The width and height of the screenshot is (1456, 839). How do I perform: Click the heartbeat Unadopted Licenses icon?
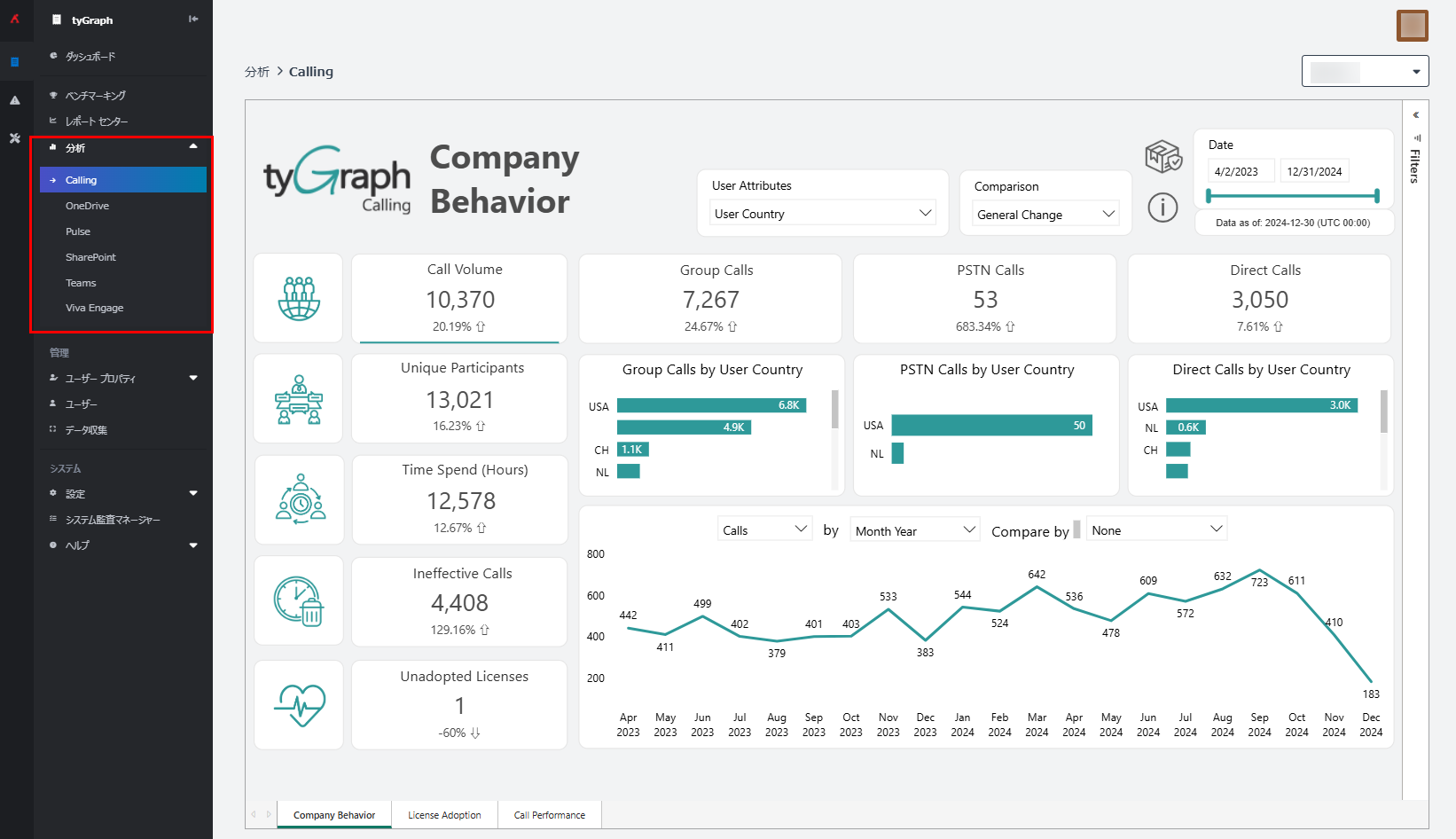tap(300, 705)
